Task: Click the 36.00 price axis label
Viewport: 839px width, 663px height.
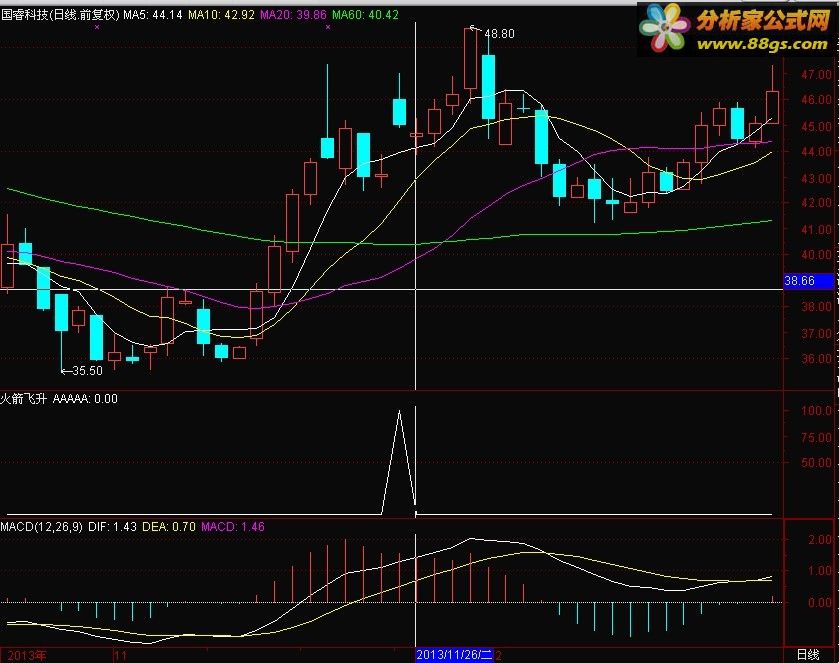Action: click(817, 359)
